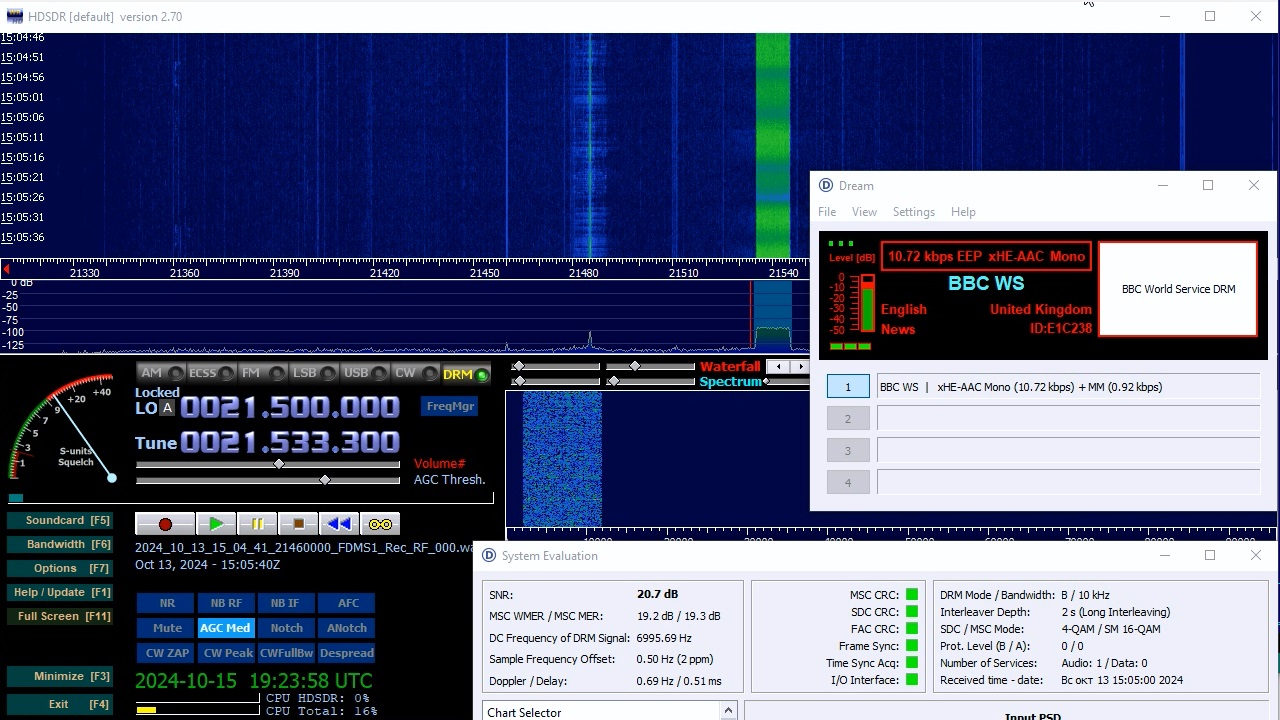Screen dimensions: 1280x720
Task: Shift waterfall right with arrow button
Action: [800, 367]
